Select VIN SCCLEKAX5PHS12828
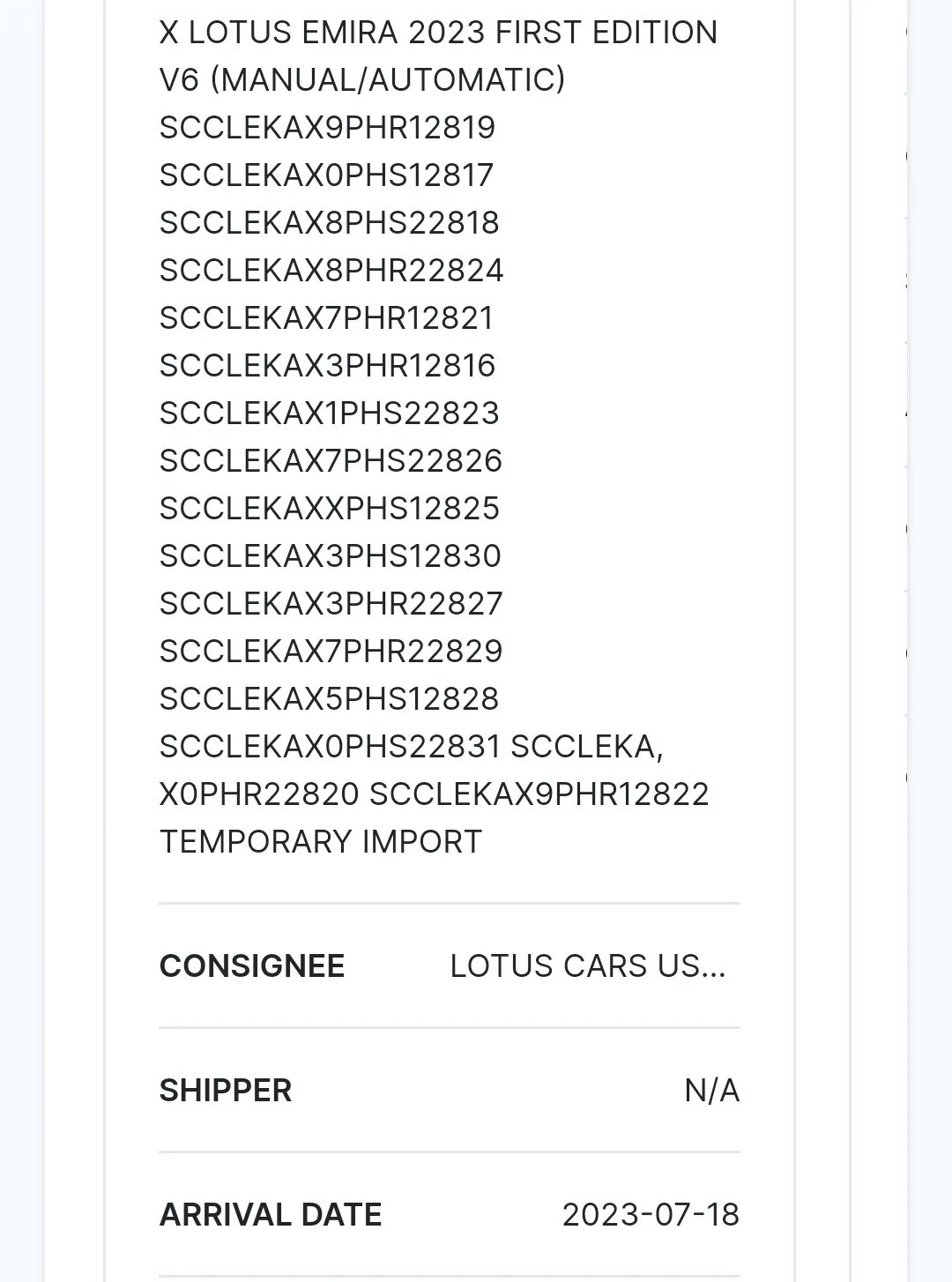Image resolution: width=952 pixels, height=1282 pixels. click(x=329, y=699)
